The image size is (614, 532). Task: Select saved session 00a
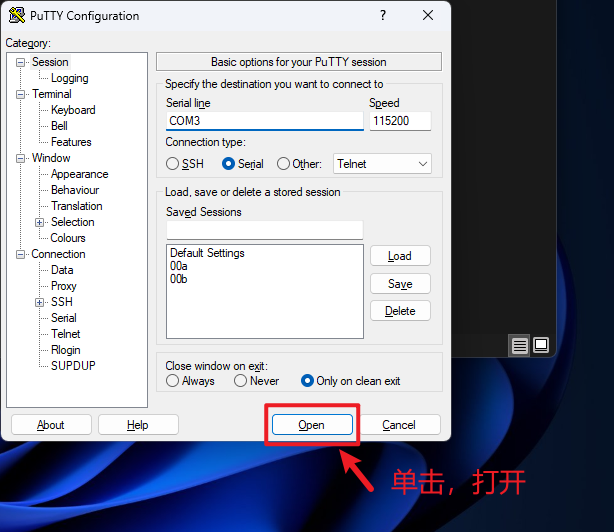click(179, 266)
